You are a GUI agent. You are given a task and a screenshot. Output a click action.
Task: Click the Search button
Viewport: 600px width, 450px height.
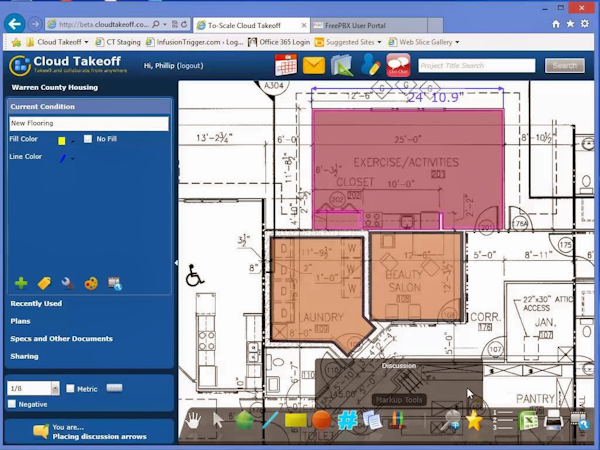(565, 66)
